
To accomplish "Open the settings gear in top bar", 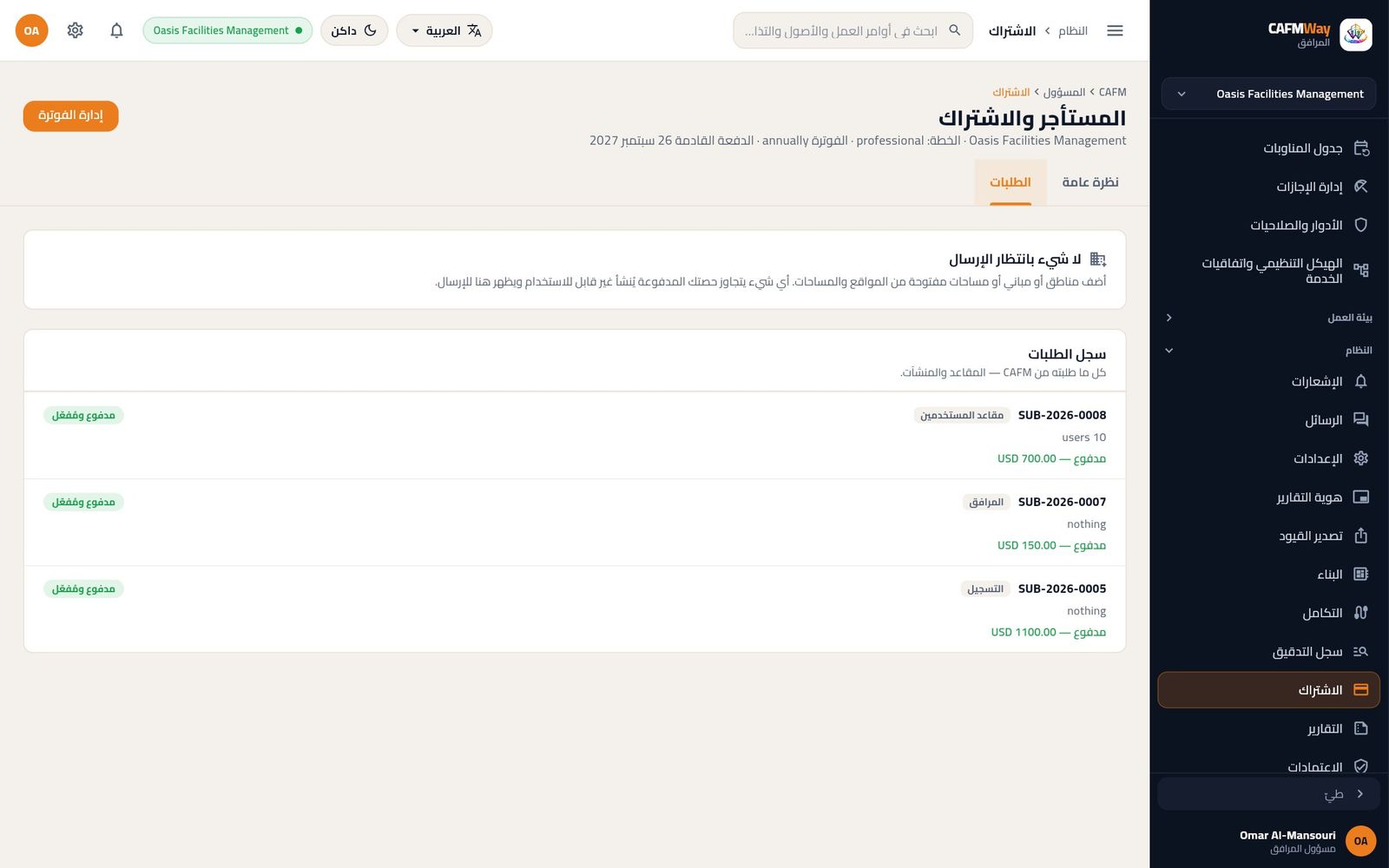I will [76, 30].
